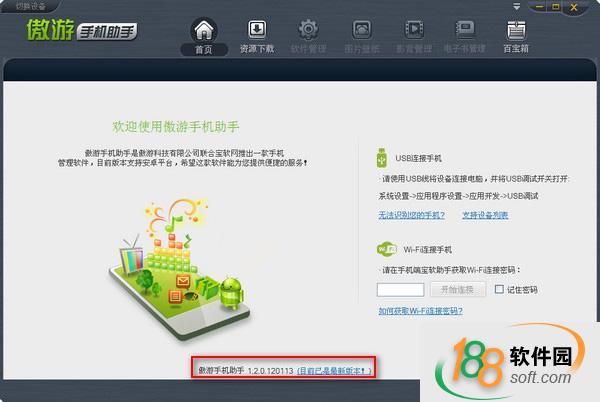Expand the title bar dropdown menu arrow
This screenshot has height=402, width=600.
(517, 7)
